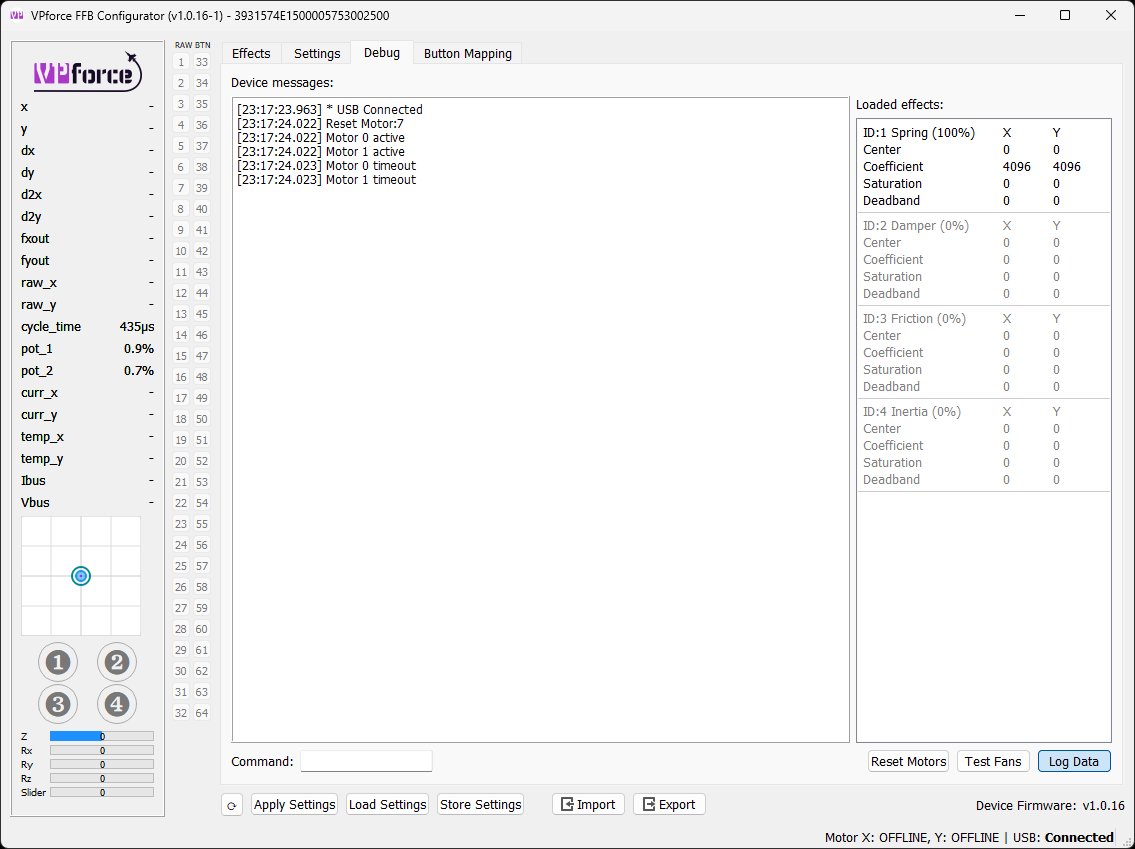The height and width of the screenshot is (849, 1135).
Task: Click round button indicator 2
Action: click(117, 662)
